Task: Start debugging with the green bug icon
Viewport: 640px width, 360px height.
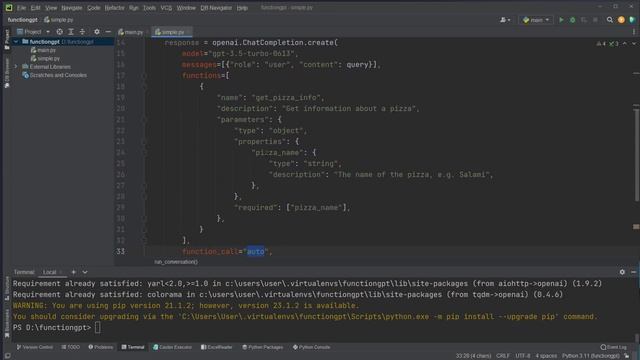Action: point(572,20)
